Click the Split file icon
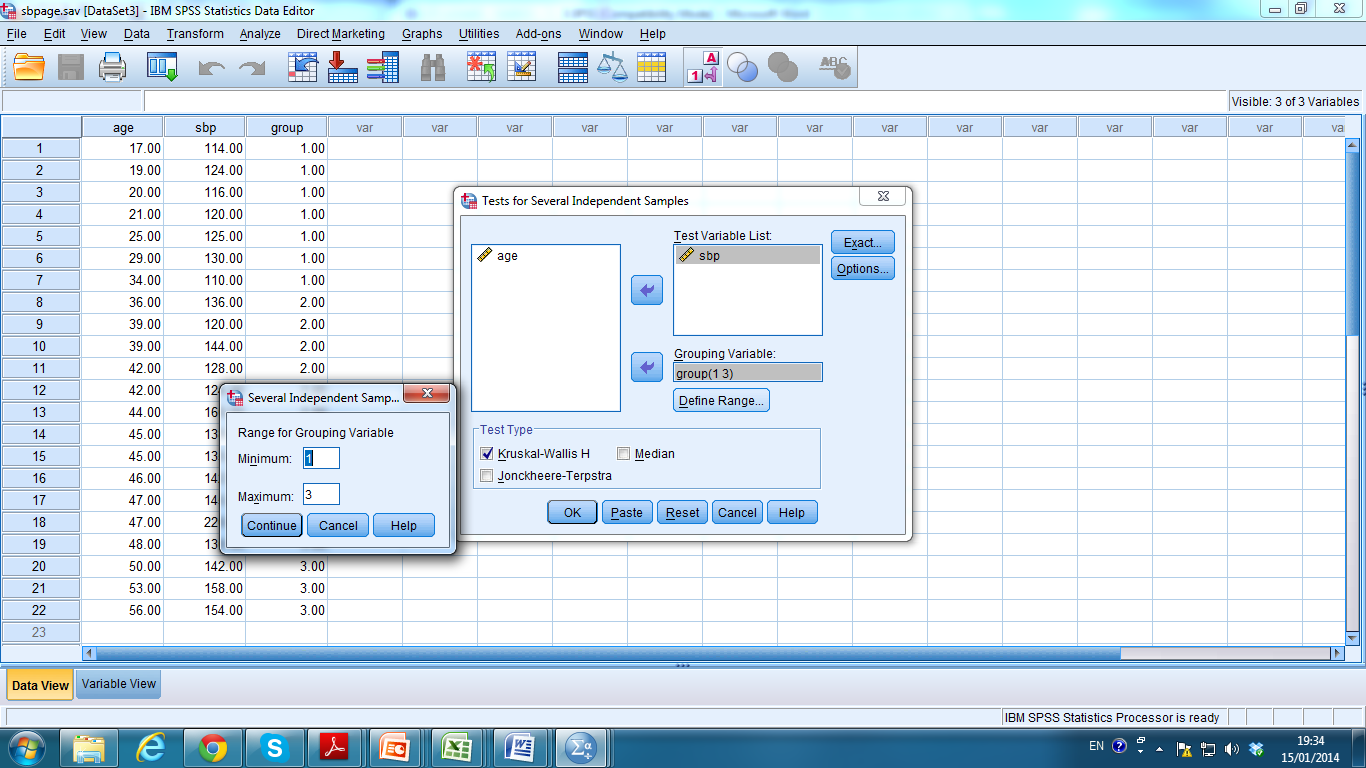1366x768 pixels. 573,67
